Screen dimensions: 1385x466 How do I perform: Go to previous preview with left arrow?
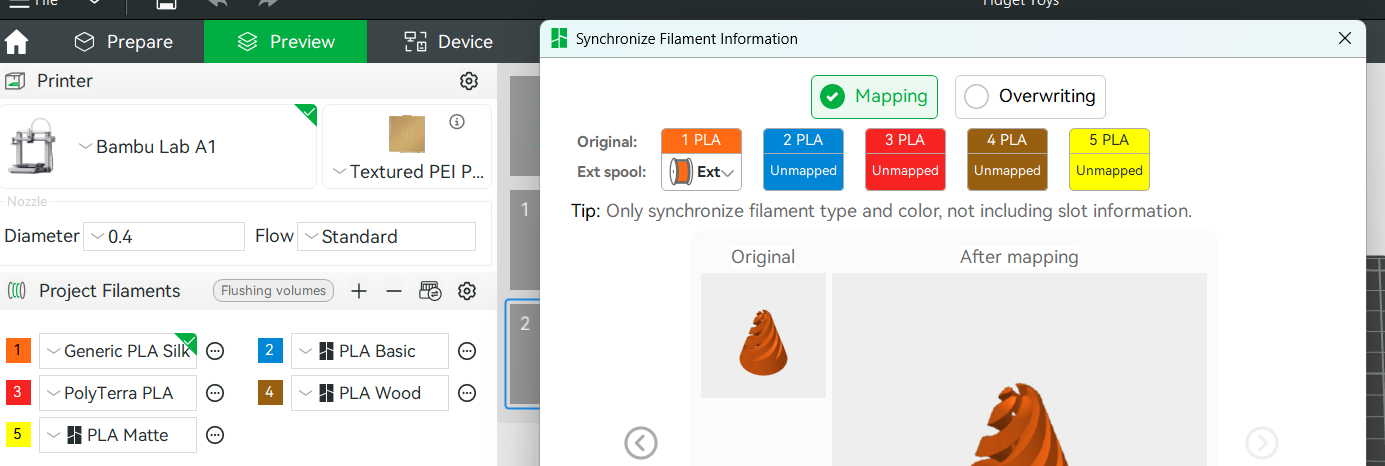click(x=641, y=443)
